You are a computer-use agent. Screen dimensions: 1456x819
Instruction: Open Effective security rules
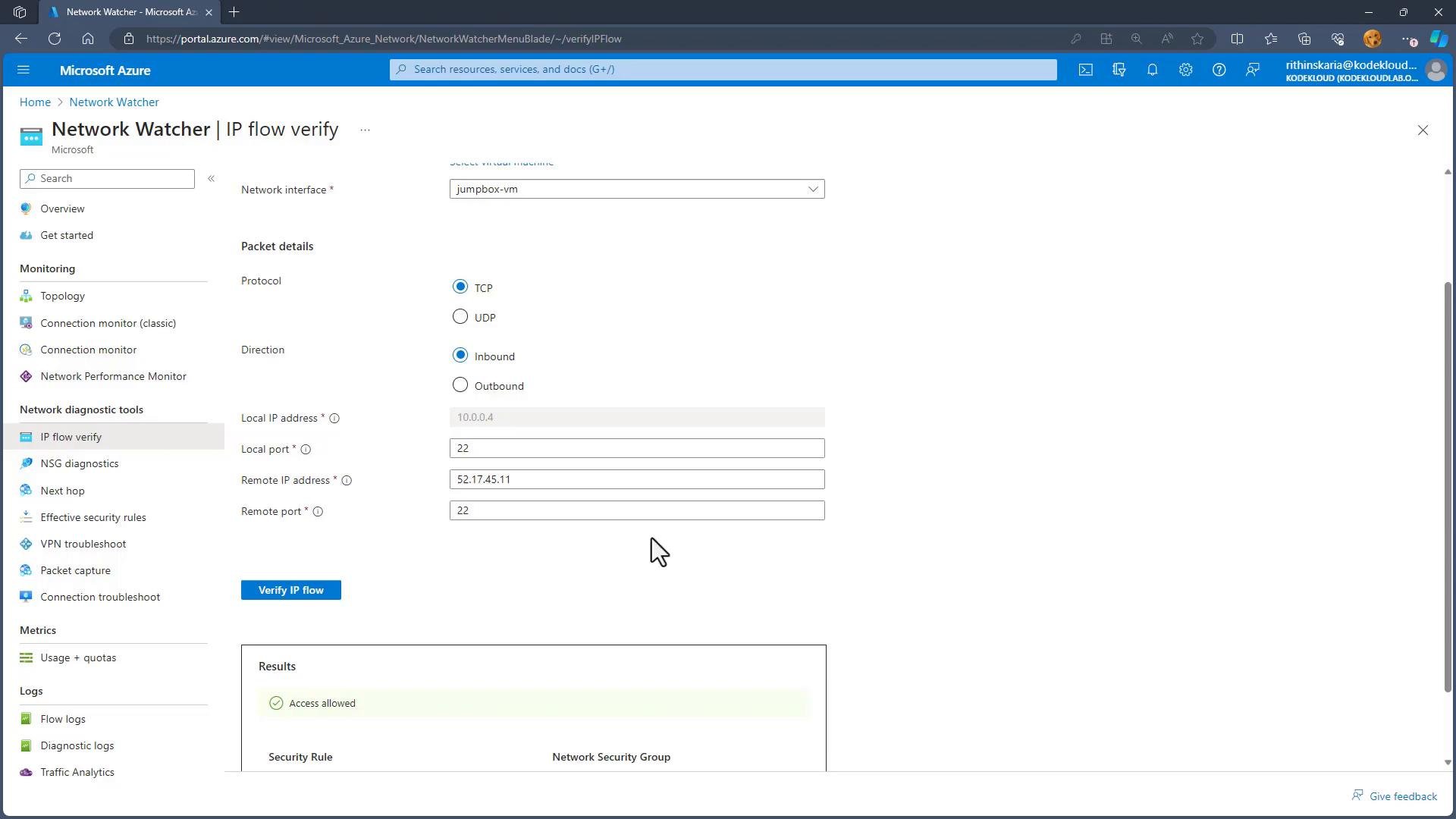pyautogui.click(x=93, y=517)
